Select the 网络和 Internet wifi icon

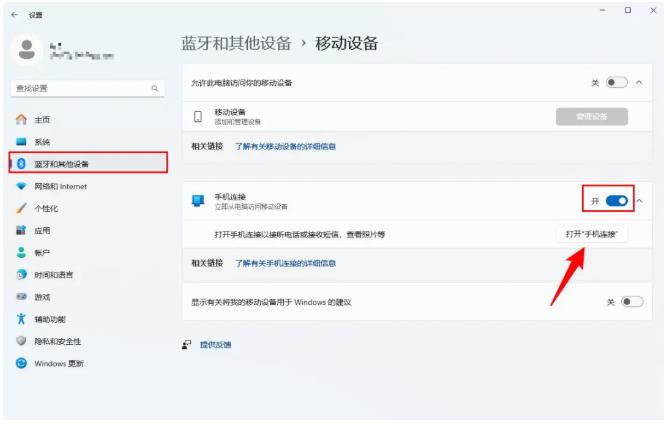click(21, 186)
